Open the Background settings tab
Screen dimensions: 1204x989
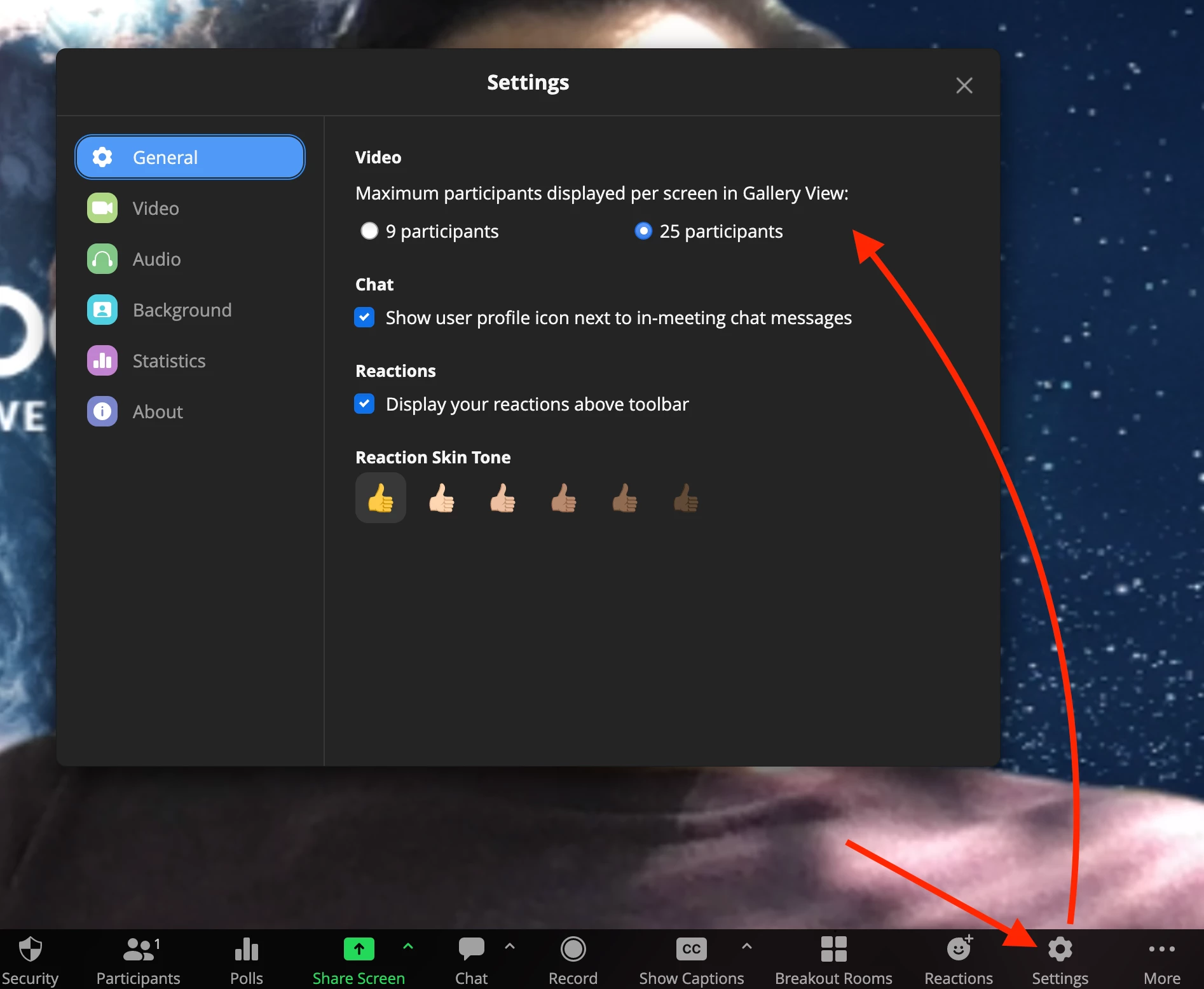[190, 310]
